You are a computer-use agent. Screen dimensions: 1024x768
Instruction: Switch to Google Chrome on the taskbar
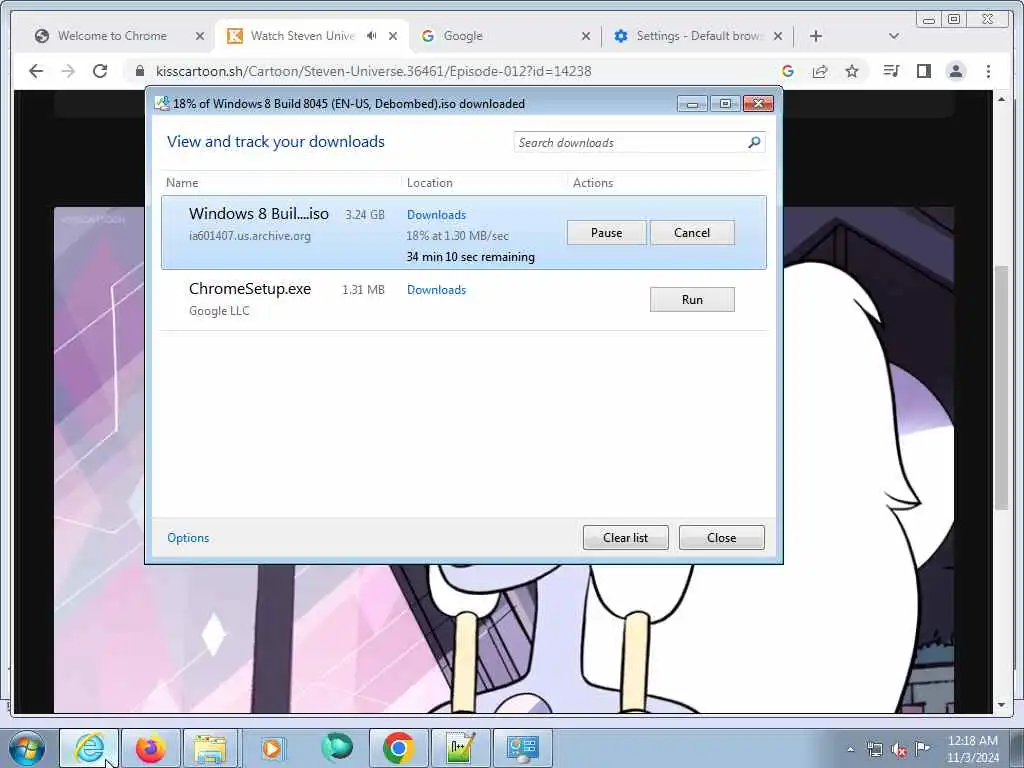point(398,748)
